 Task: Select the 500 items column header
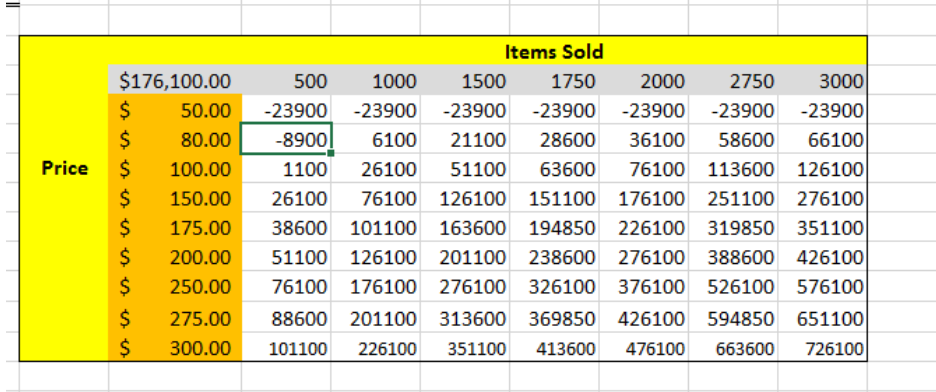coord(286,81)
